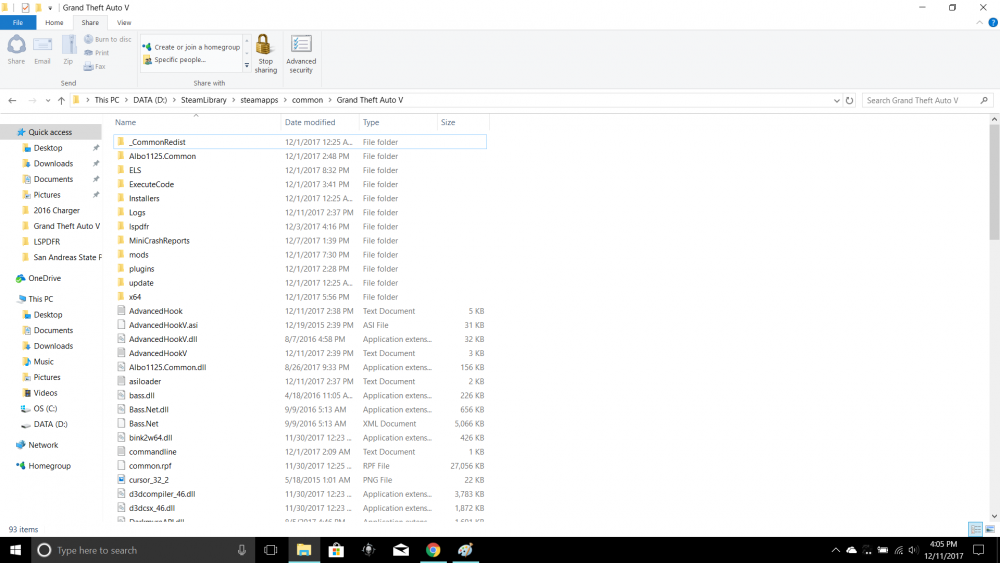1000x563 pixels.
Task: Choose Create or join a homegroup
Action: (191, 47)
